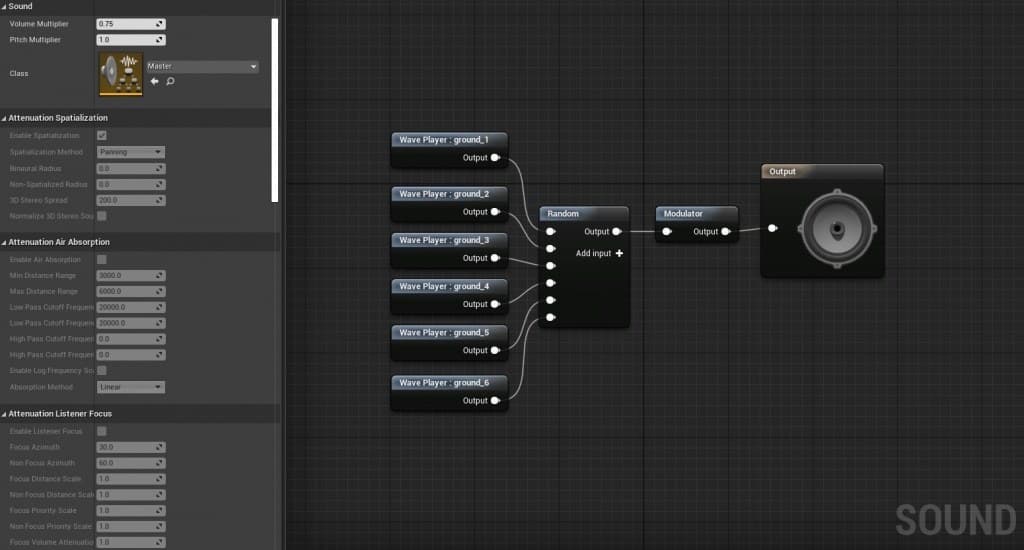Image resolution: width=1024 pixels, height=550 pixels.
Task: Click the Binaural Radius value field
Action: [131, 169]
